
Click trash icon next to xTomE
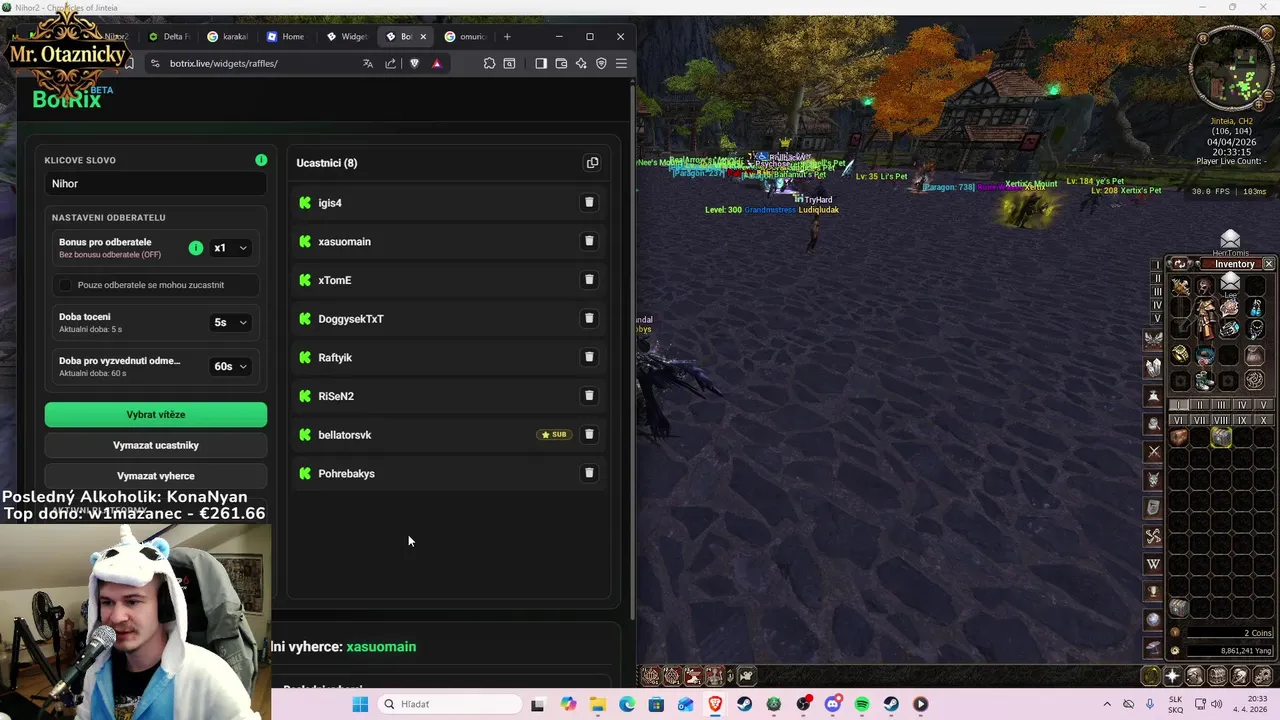[589, 280]
